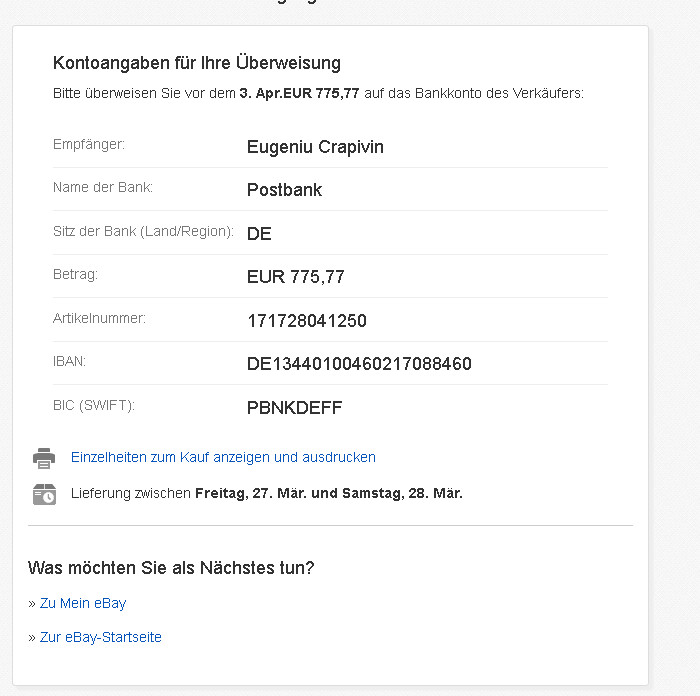Open the 'Zur eBay-Startseite' link

100,637
